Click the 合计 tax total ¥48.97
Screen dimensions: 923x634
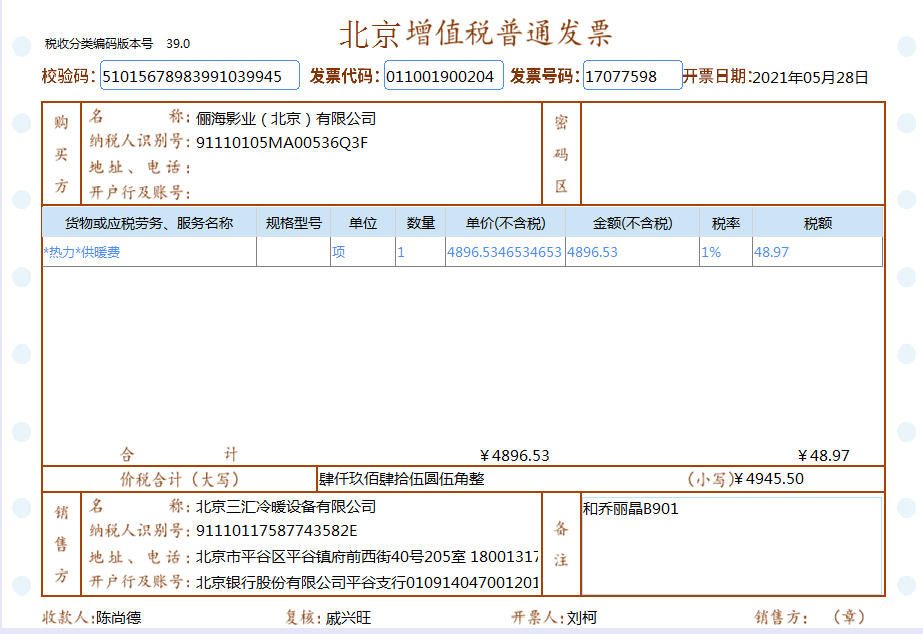(x=824, y=456)
